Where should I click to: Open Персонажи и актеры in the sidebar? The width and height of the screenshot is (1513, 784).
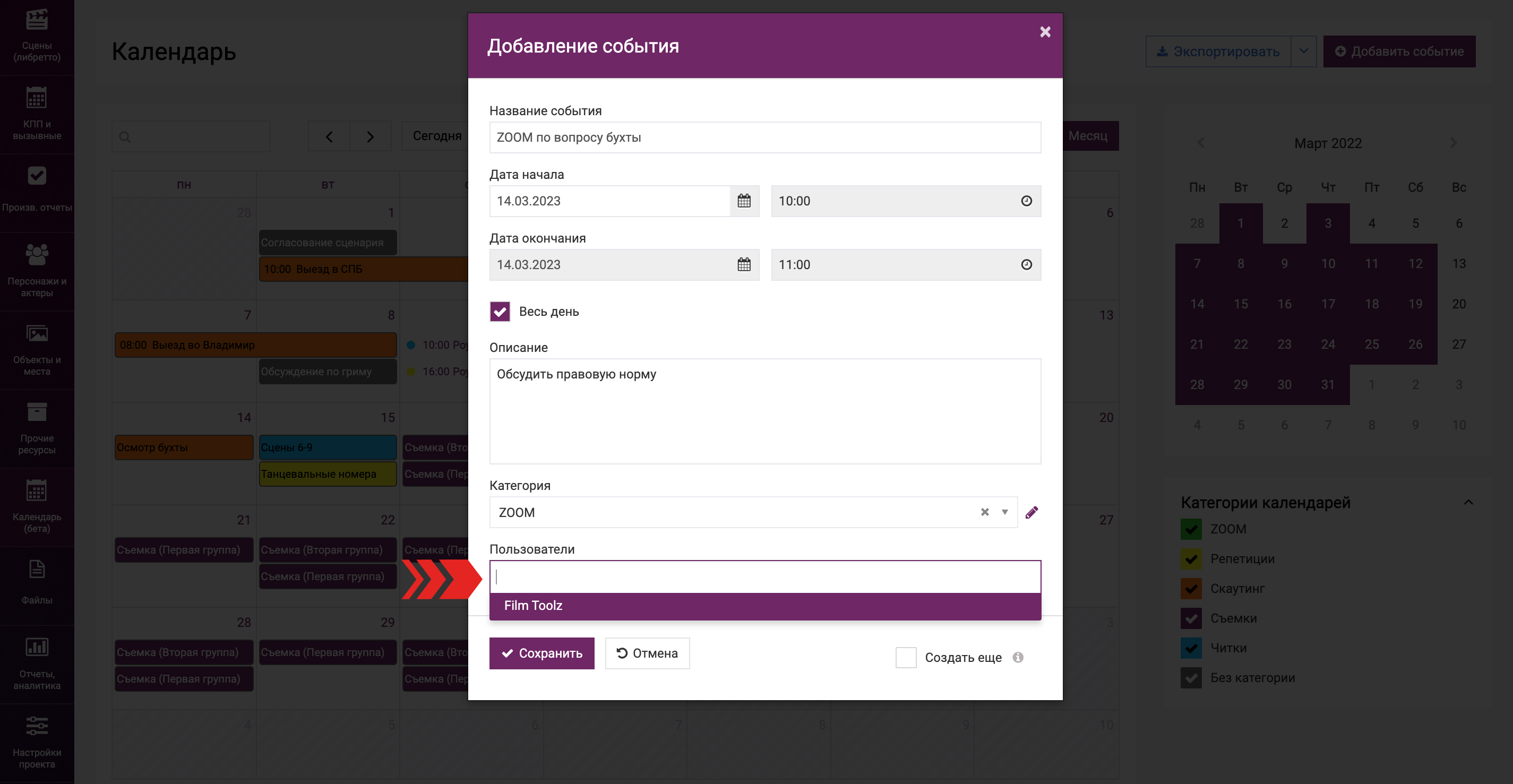click(x=37, y=271)
